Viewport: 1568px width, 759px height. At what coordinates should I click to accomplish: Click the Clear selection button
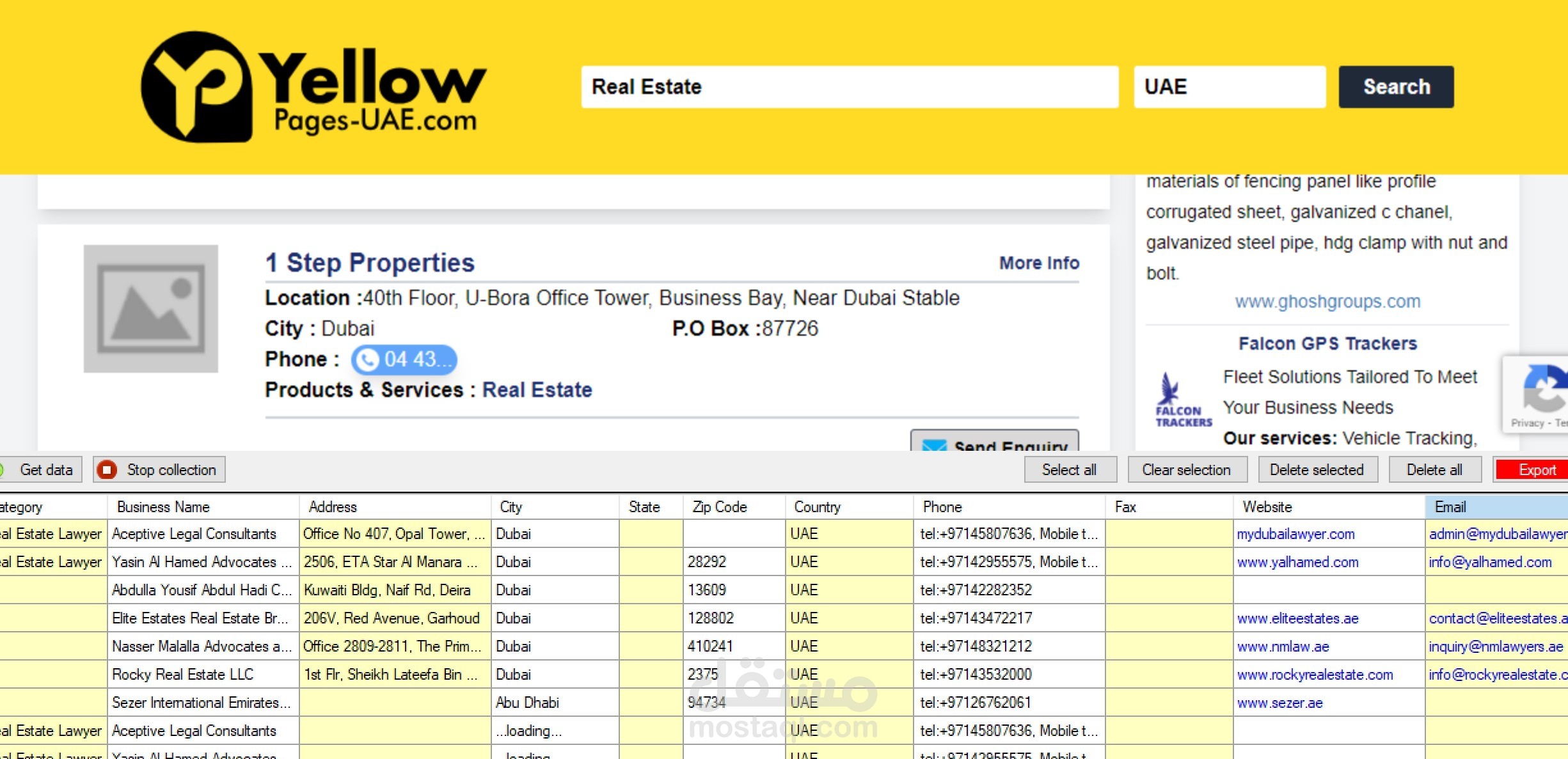(1187, 470)
